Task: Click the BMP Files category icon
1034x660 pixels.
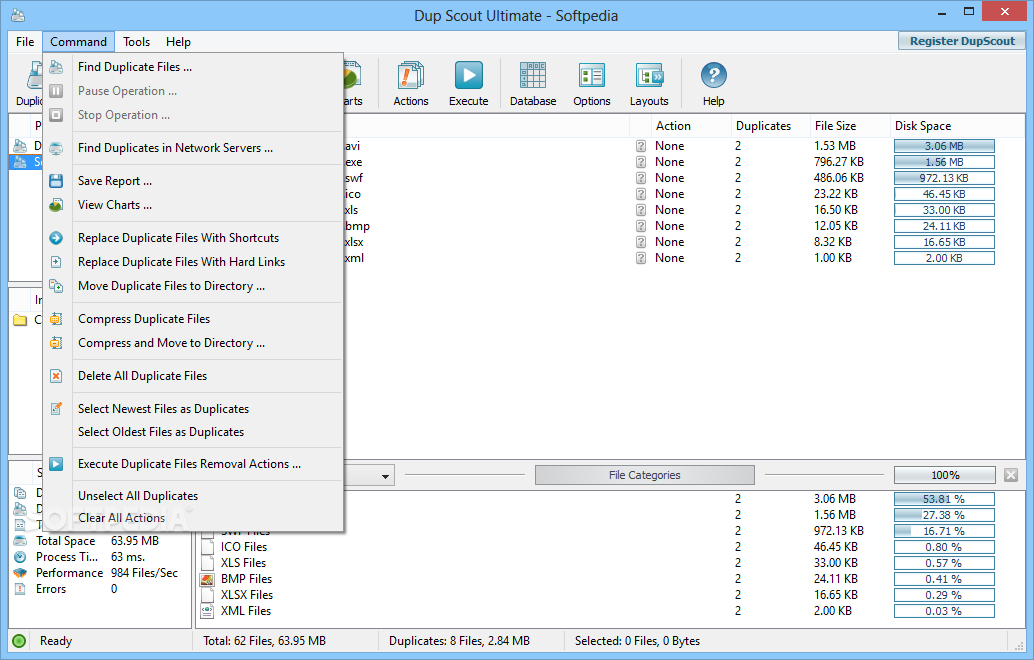Action: pos(207,579)
